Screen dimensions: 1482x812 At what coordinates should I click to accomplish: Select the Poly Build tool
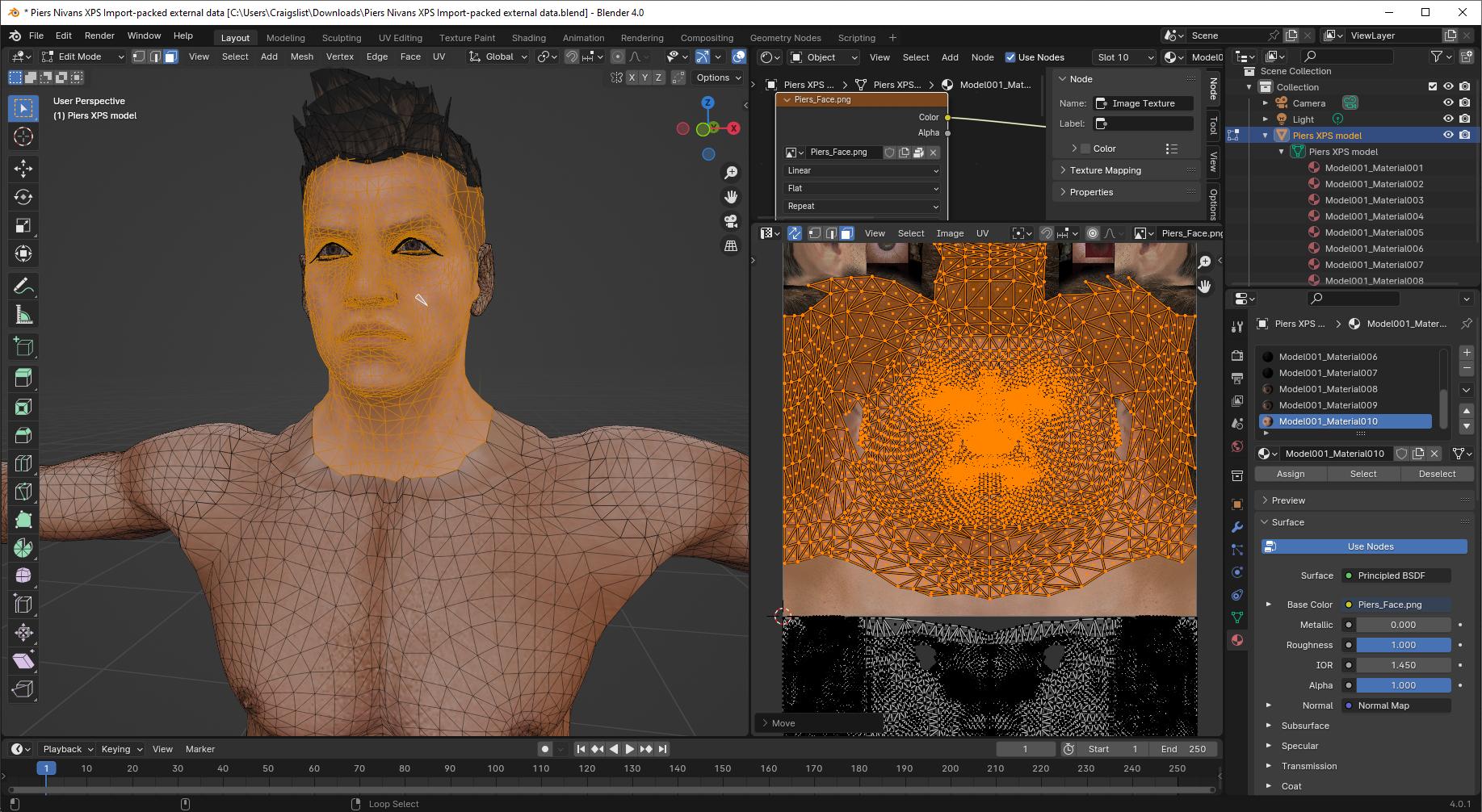pos(23,520)
